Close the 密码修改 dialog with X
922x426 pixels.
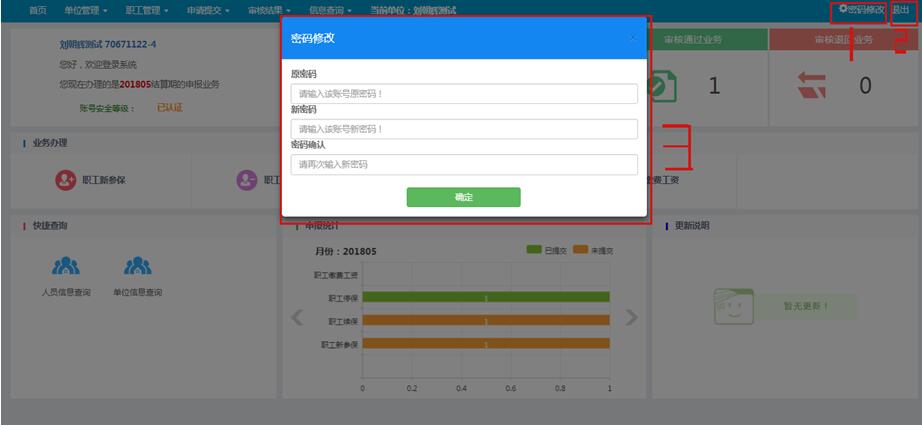point(632,38)
